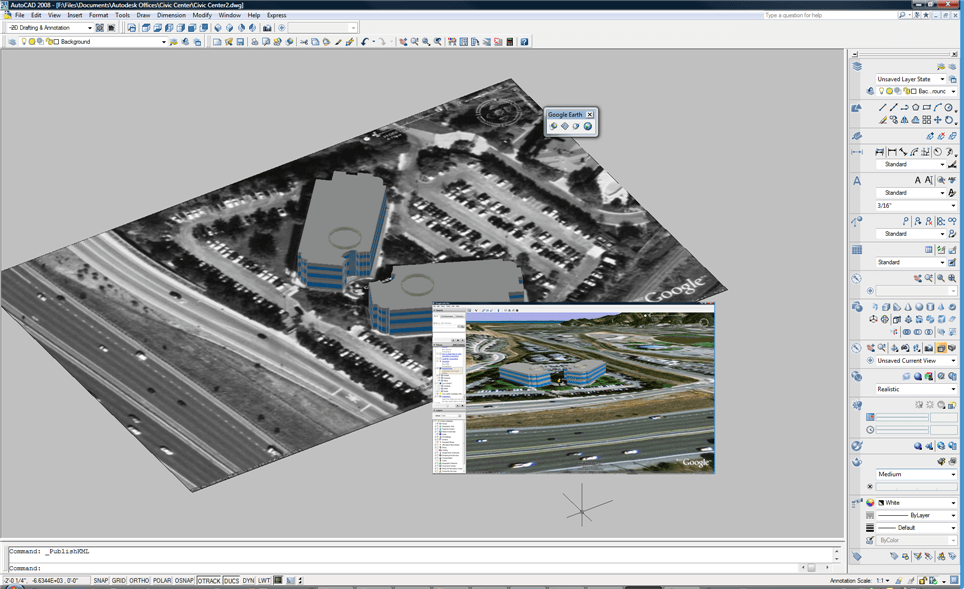Open the Modify menu

click(202, 15)
